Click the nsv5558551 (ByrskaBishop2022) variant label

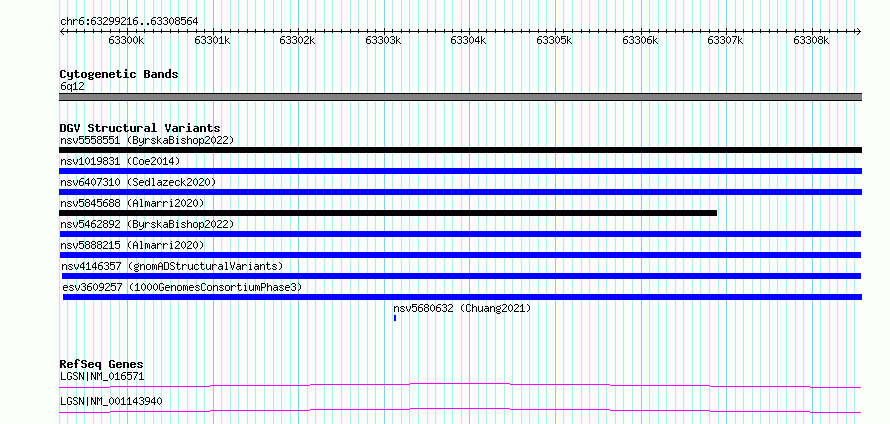pyautogui.click(x=146, y=140)
